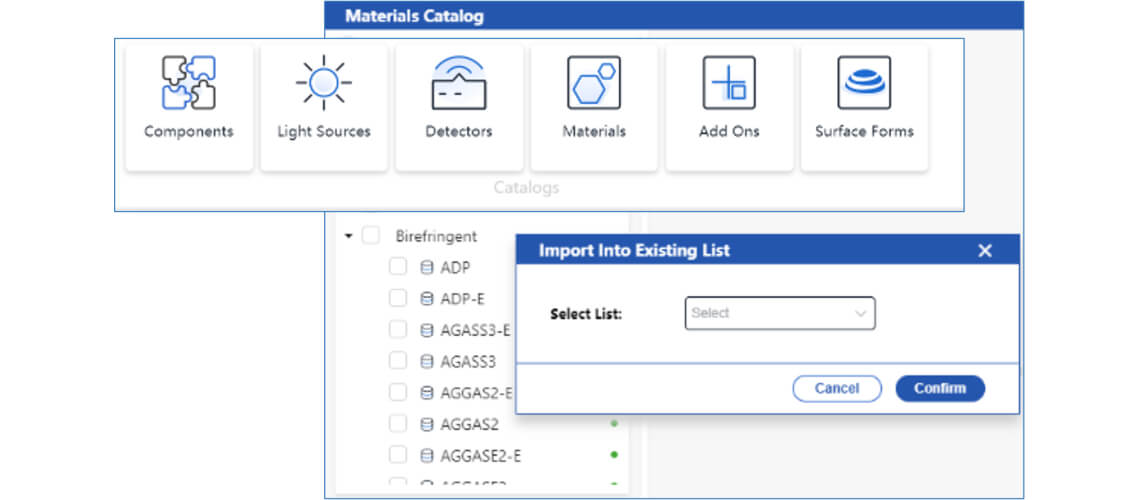Enable the AGGAS2 material checkbox
Screen dimensions: 1140x500
(398, 424)
